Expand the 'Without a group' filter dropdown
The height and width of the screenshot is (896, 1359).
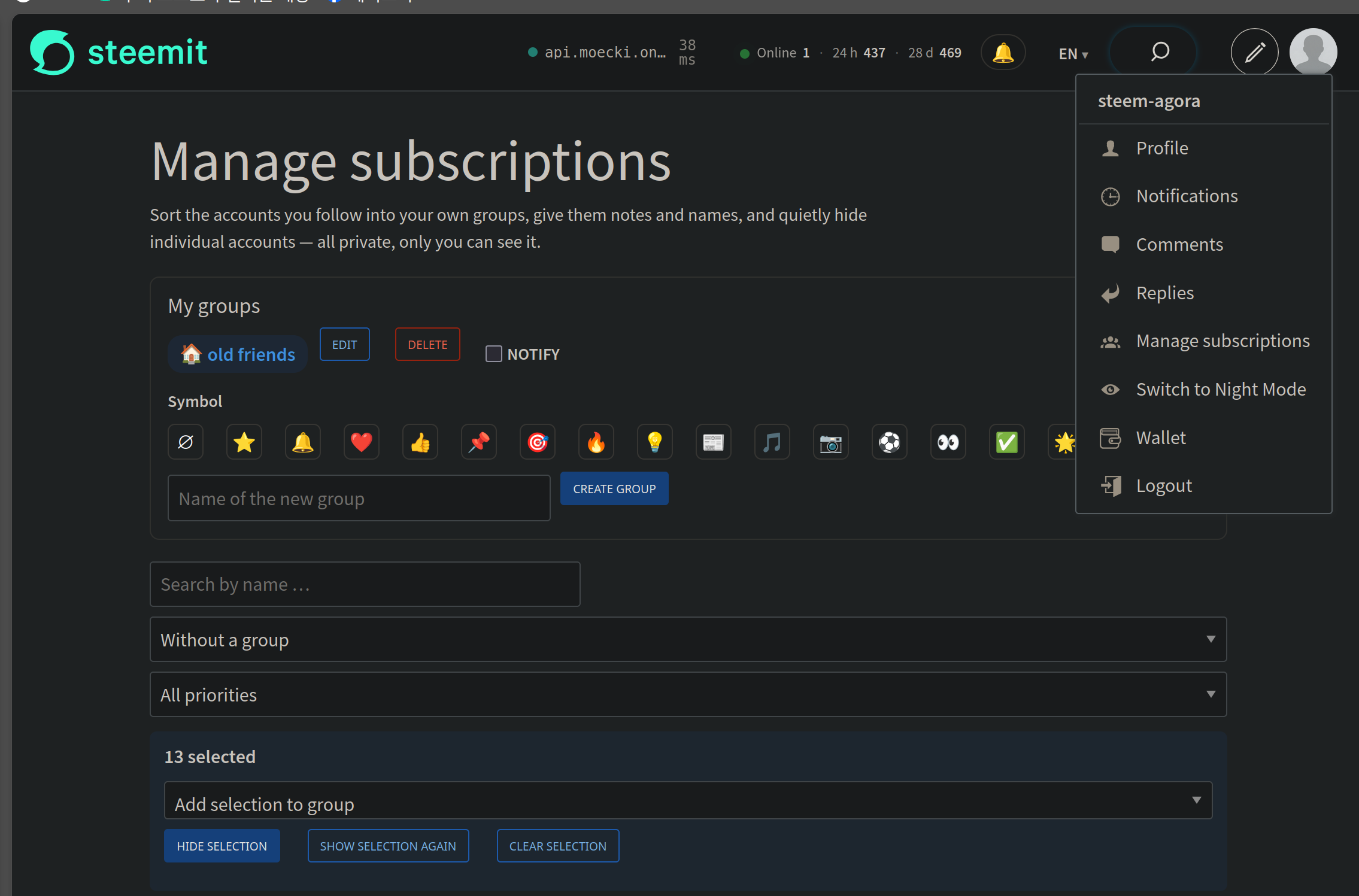click(688, 639)
